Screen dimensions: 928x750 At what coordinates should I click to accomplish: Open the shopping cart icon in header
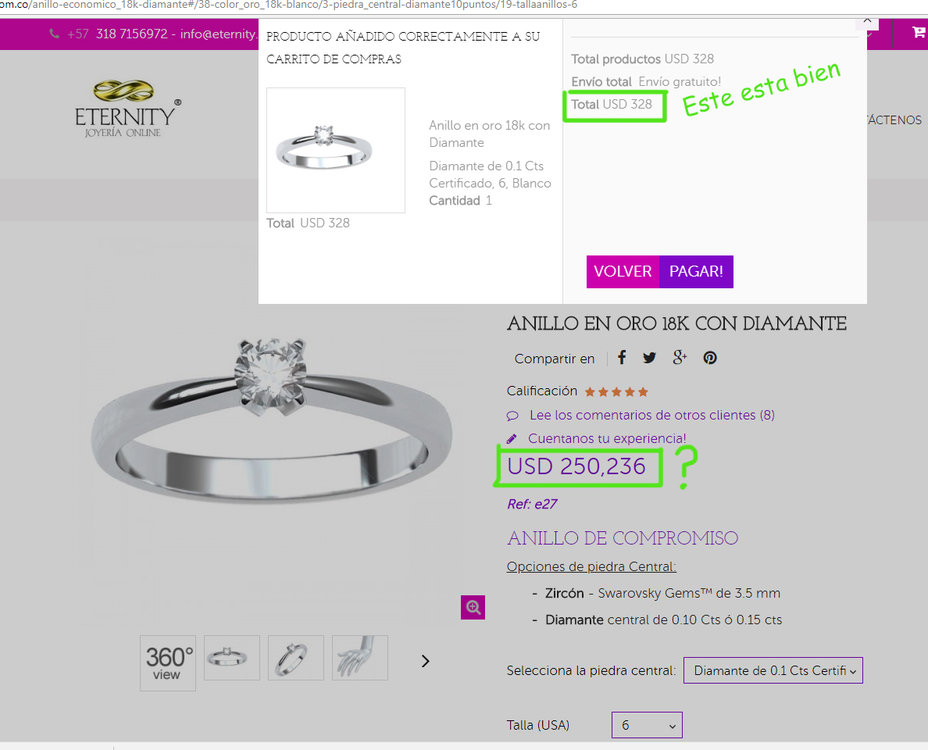919,32
